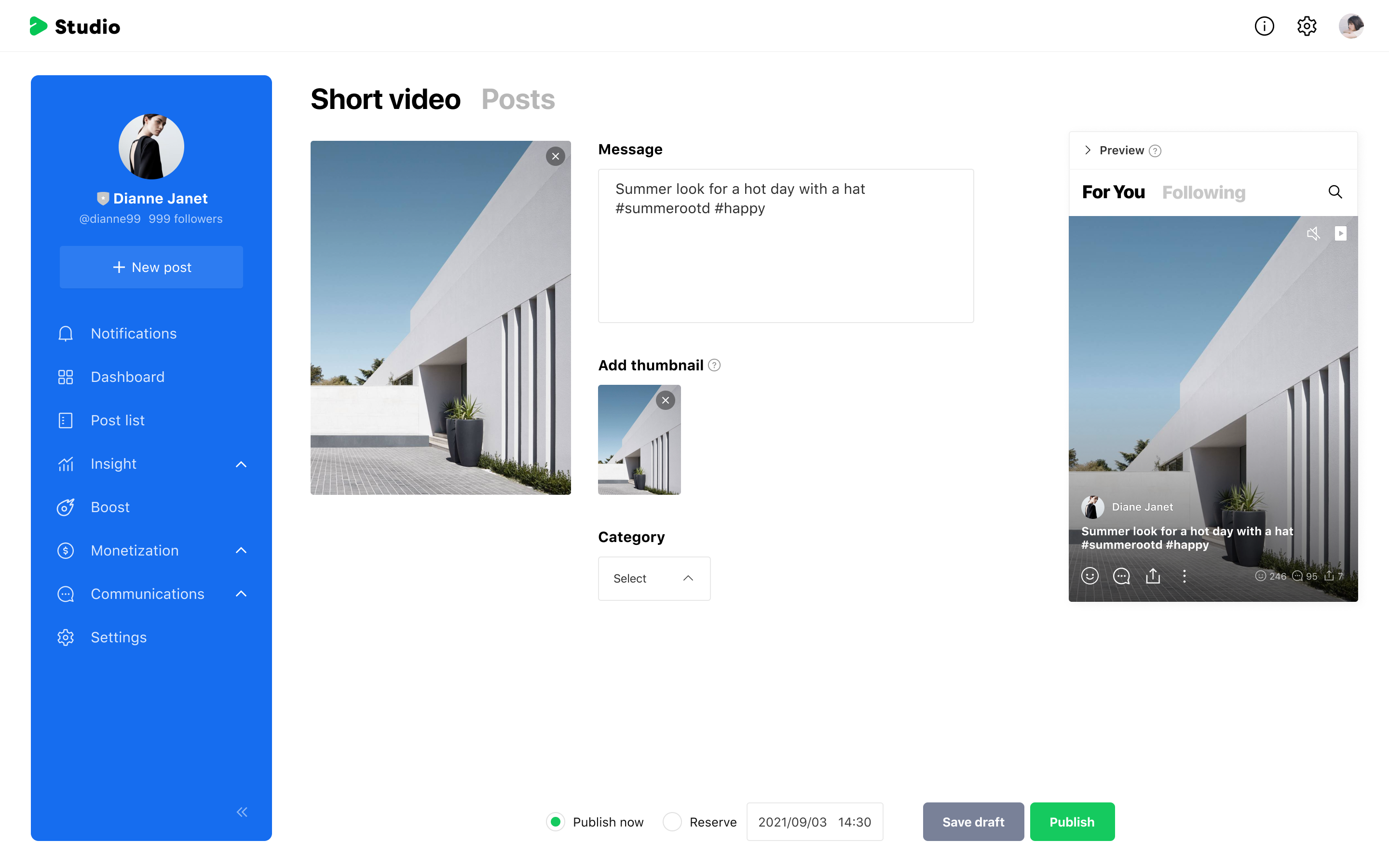Click the sidebar profile picture
1389x868 pixels.
tap(151, 147)
